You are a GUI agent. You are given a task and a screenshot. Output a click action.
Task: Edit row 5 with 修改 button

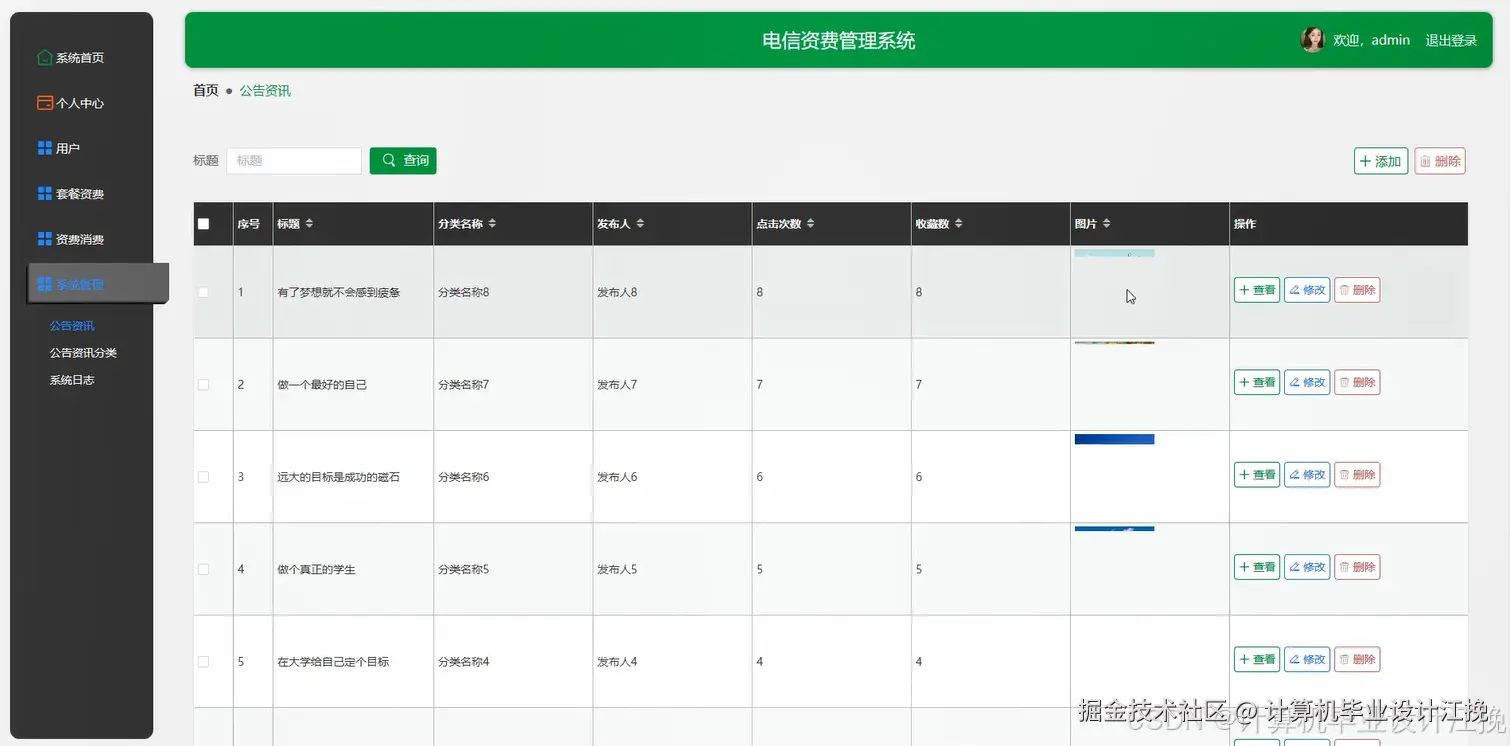1307,659
